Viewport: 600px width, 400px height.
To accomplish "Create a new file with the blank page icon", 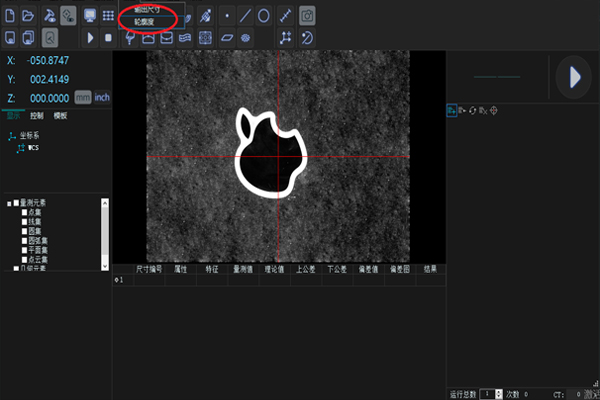I will click(x=10, y=16).
